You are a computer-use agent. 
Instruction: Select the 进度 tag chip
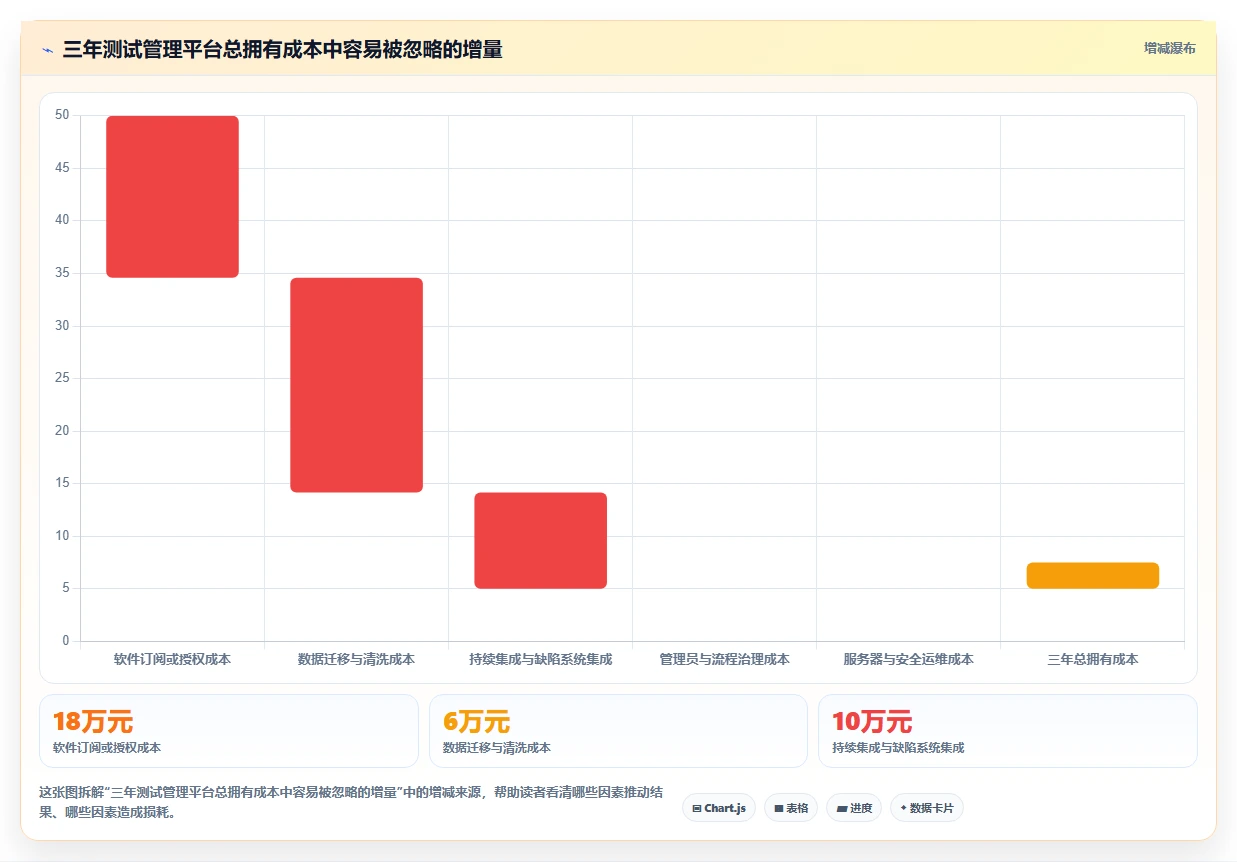point(854,808)
